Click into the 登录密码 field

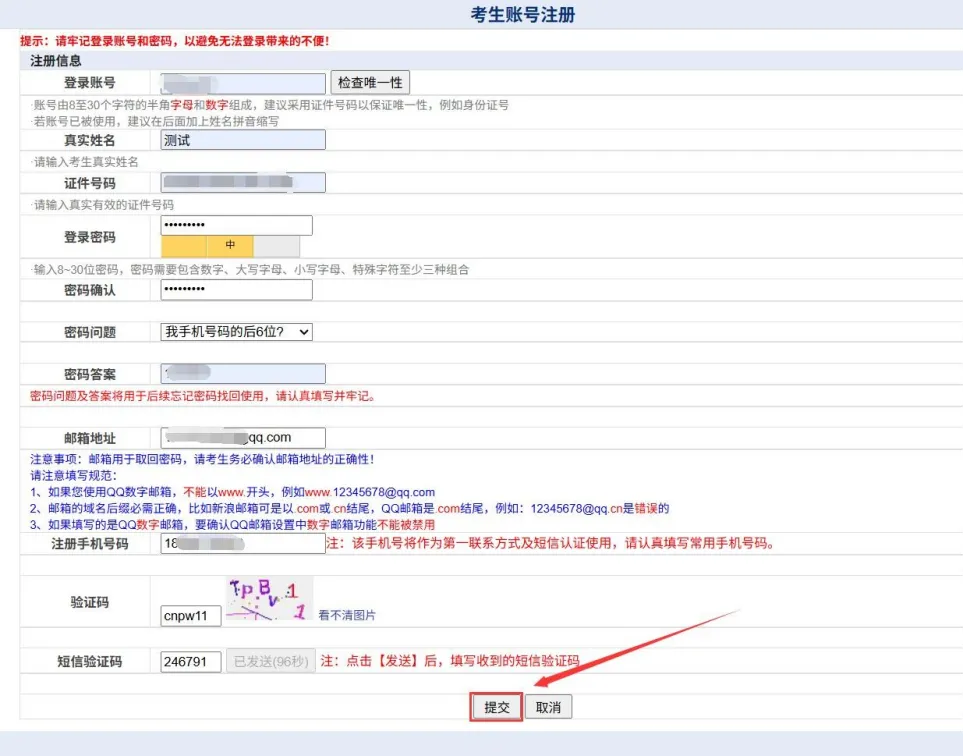(x=236, y=225)
